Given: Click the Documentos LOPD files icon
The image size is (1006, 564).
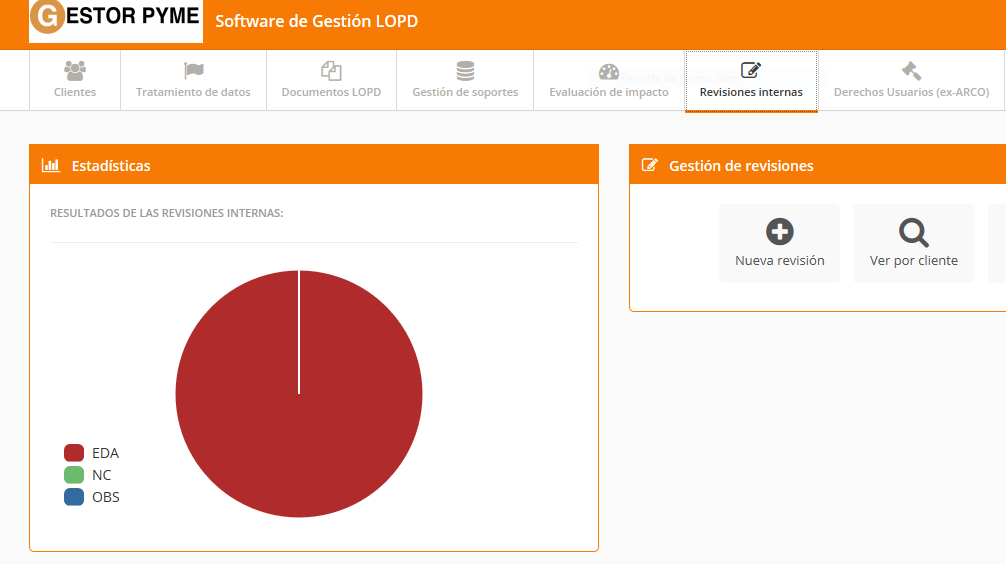Looking at the screenshot, I should (x=331, y=70).
